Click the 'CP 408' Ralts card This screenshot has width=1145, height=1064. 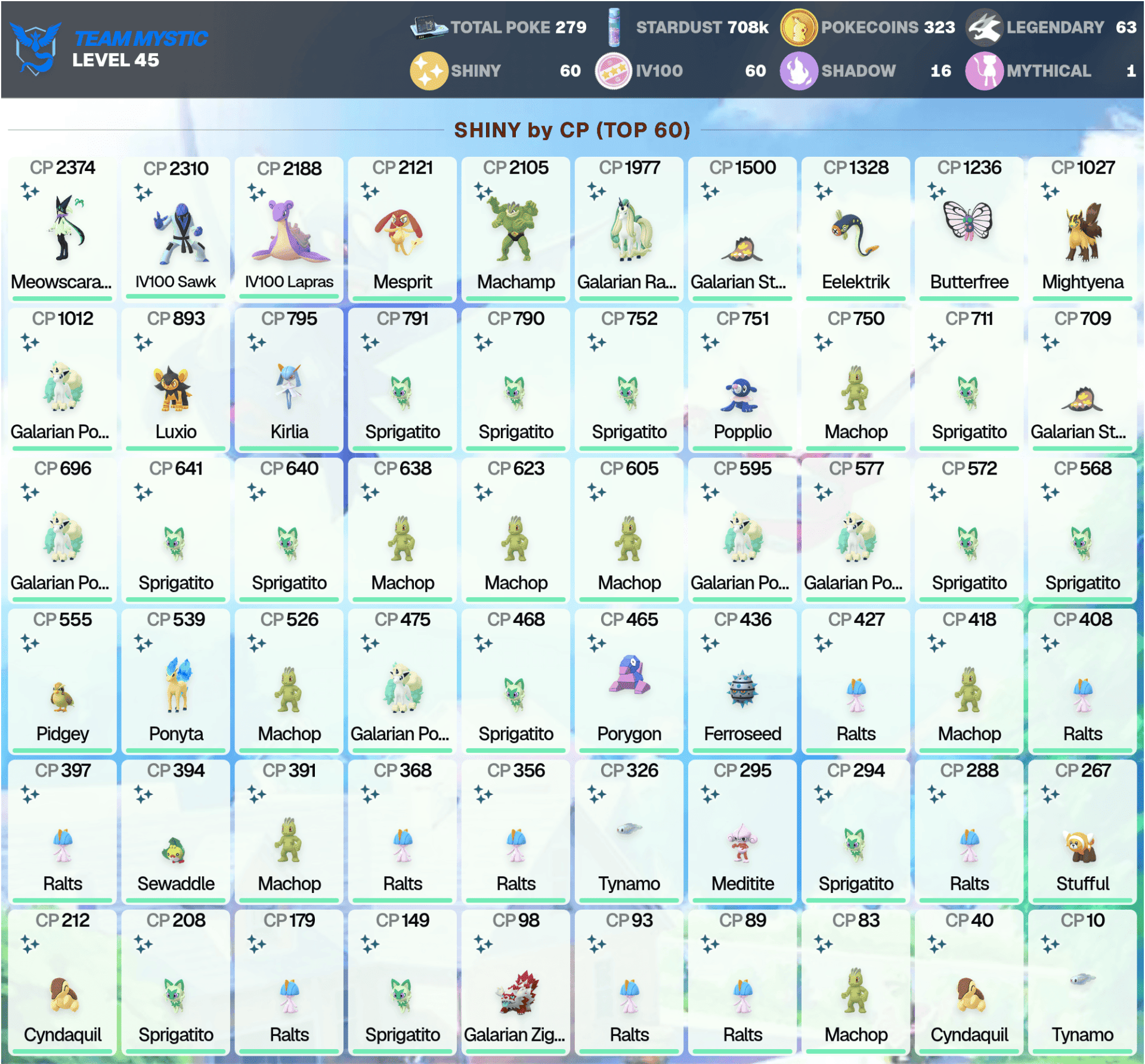tap(1082, 680)
